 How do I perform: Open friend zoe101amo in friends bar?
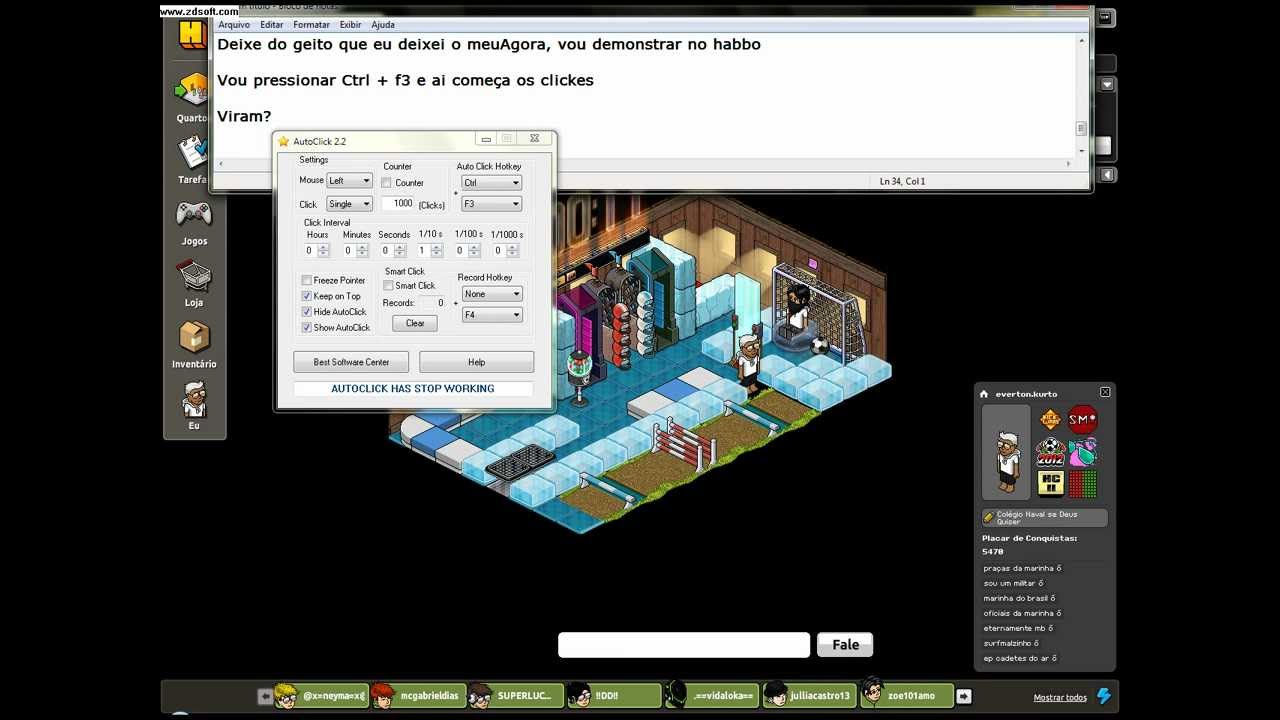click(906, 695)
